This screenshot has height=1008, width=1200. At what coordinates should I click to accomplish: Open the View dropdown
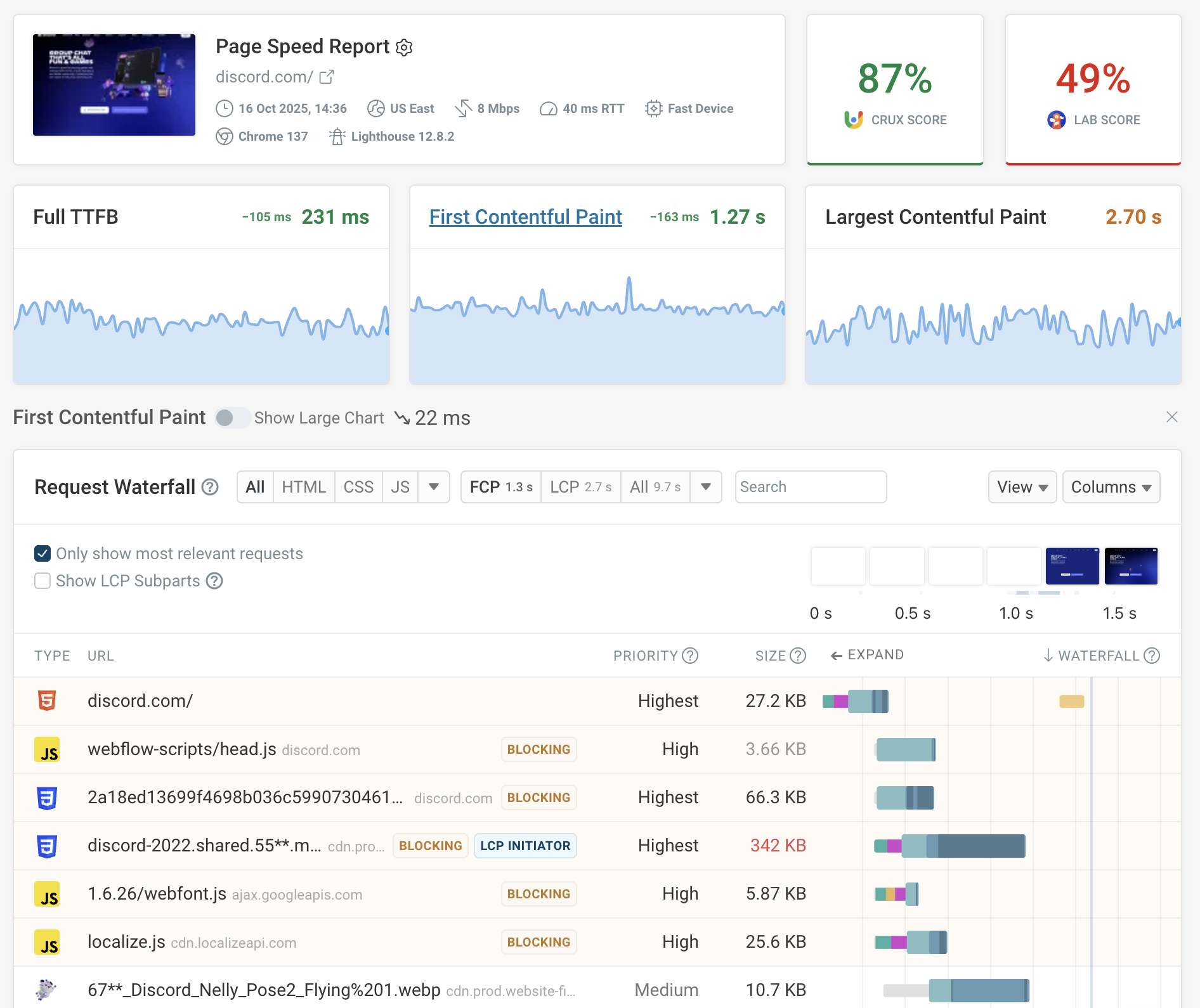[x=1022, y=487]
